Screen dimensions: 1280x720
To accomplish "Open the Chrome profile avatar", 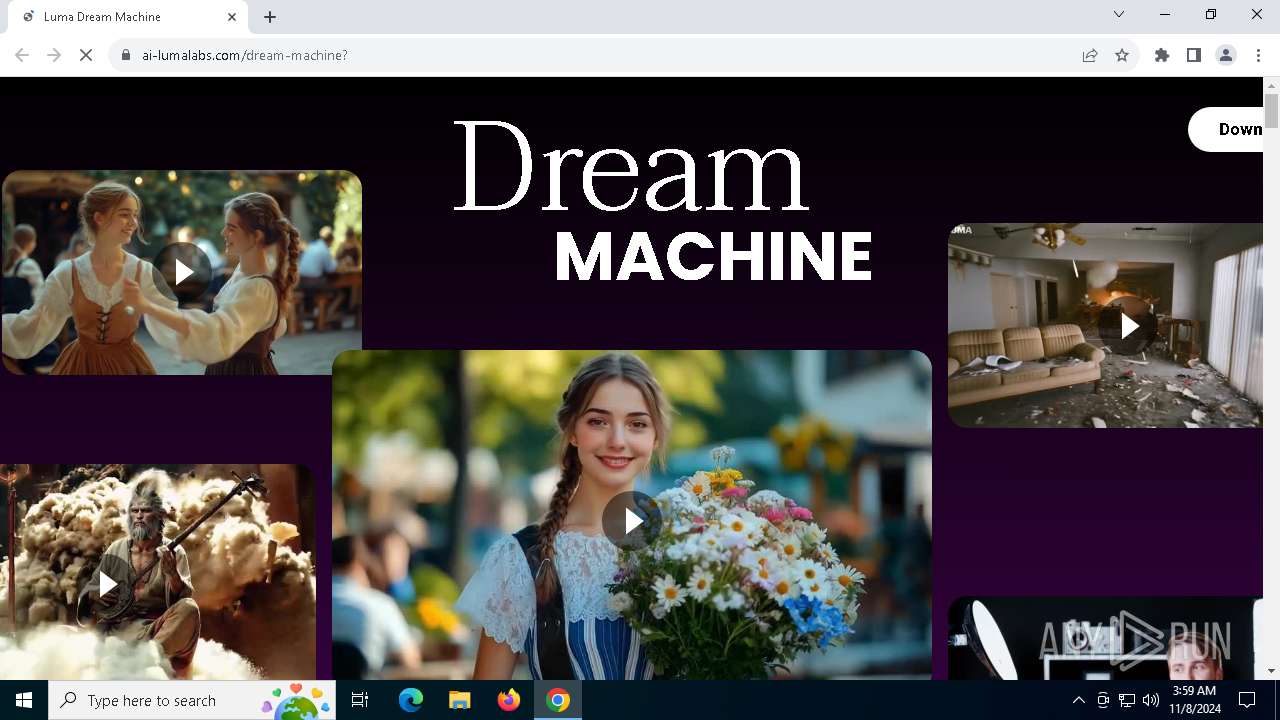I will click(1226, 55).
